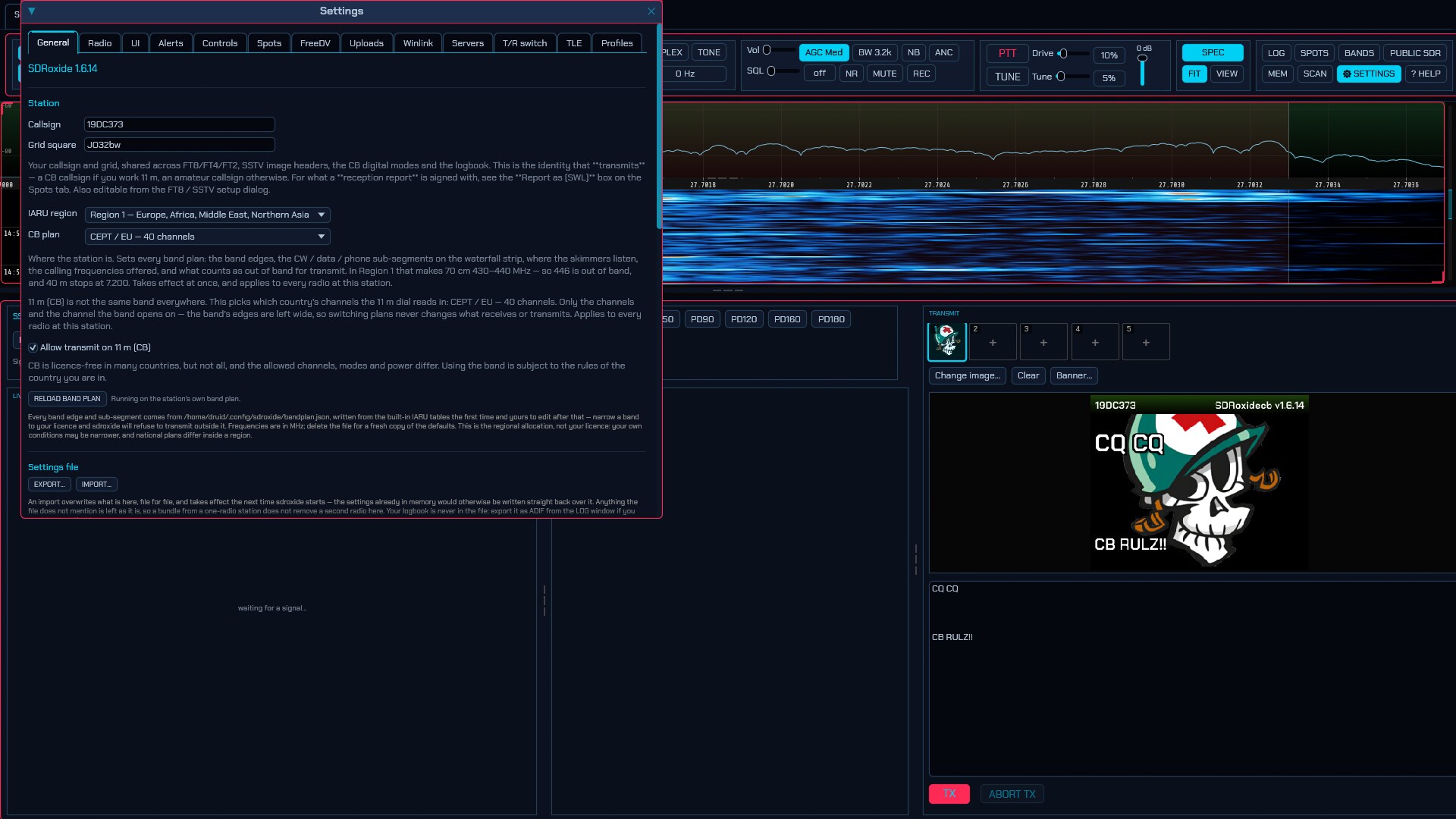Click the red TX transmit button
Image resolution: width=1456 pixels, height=819 pixels.
click(949, 794)
